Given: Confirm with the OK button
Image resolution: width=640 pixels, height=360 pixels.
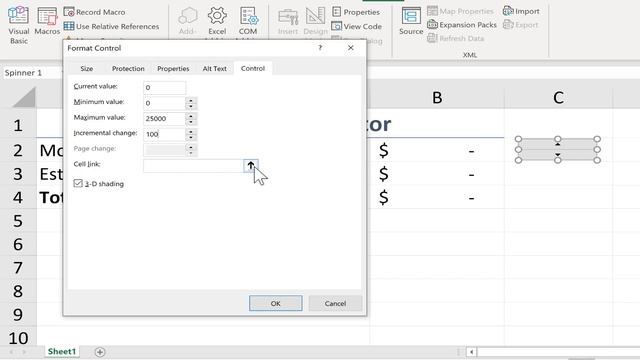Looking at the screenshot, I should coord(276,303).
